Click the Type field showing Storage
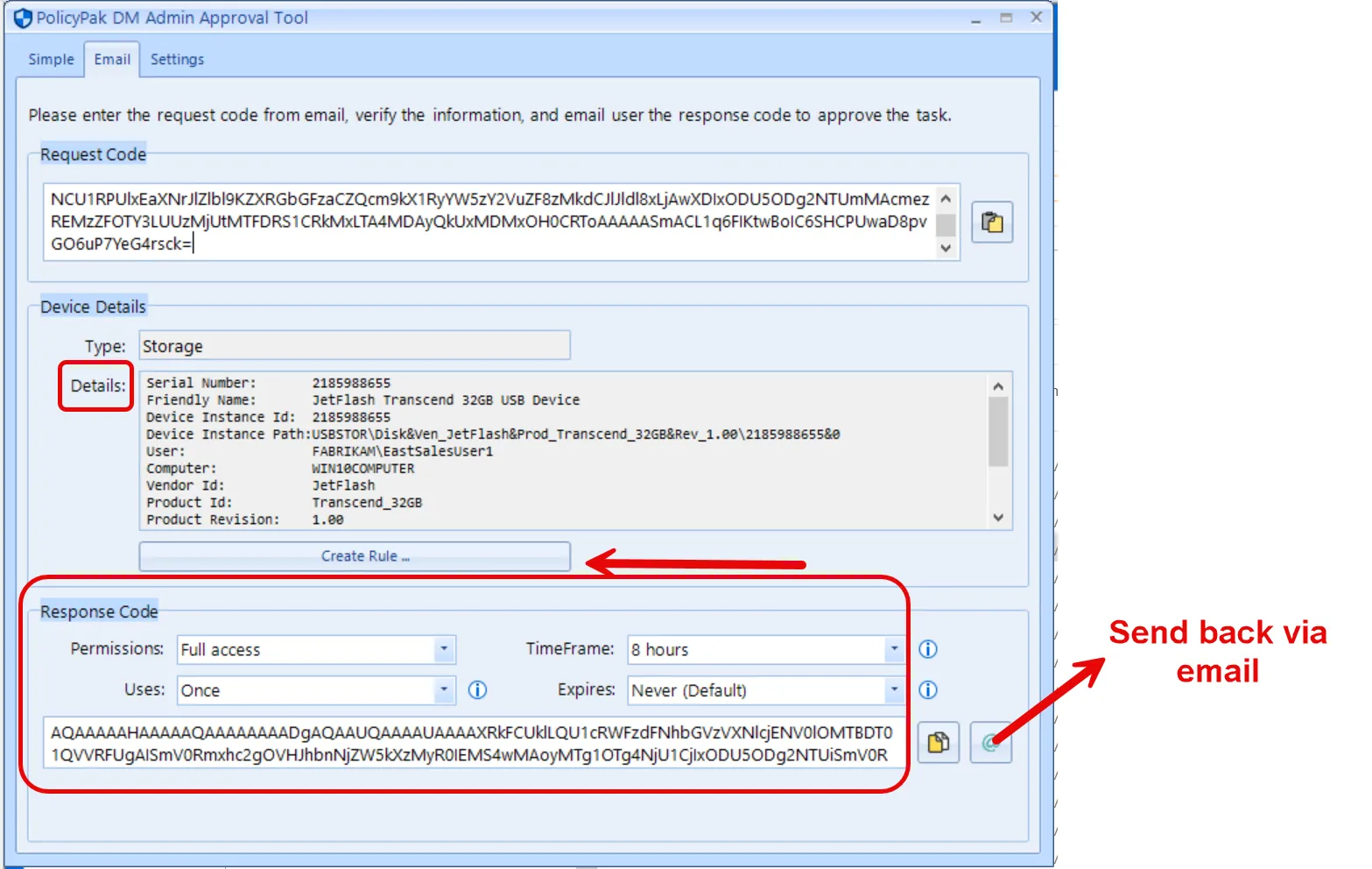The width and height of the screenshot is (1372, 869). 355,345
